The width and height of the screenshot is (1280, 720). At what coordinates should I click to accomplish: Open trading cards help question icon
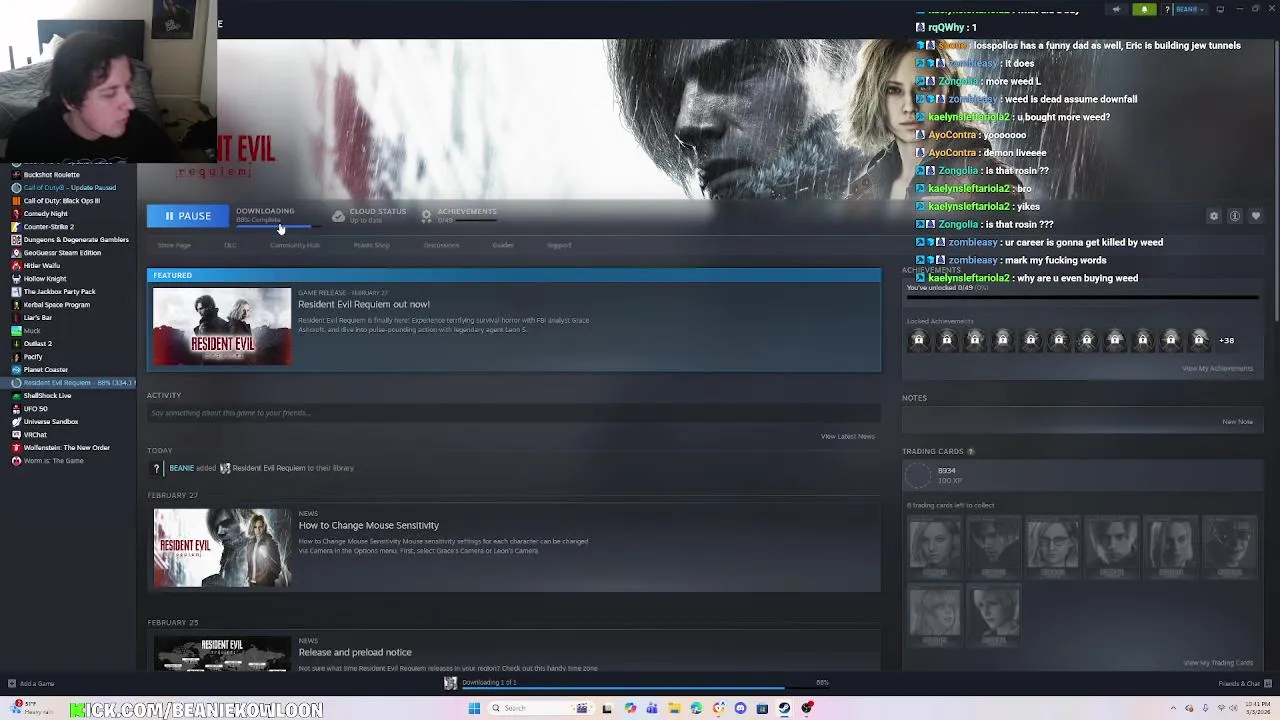pos(970,452)
